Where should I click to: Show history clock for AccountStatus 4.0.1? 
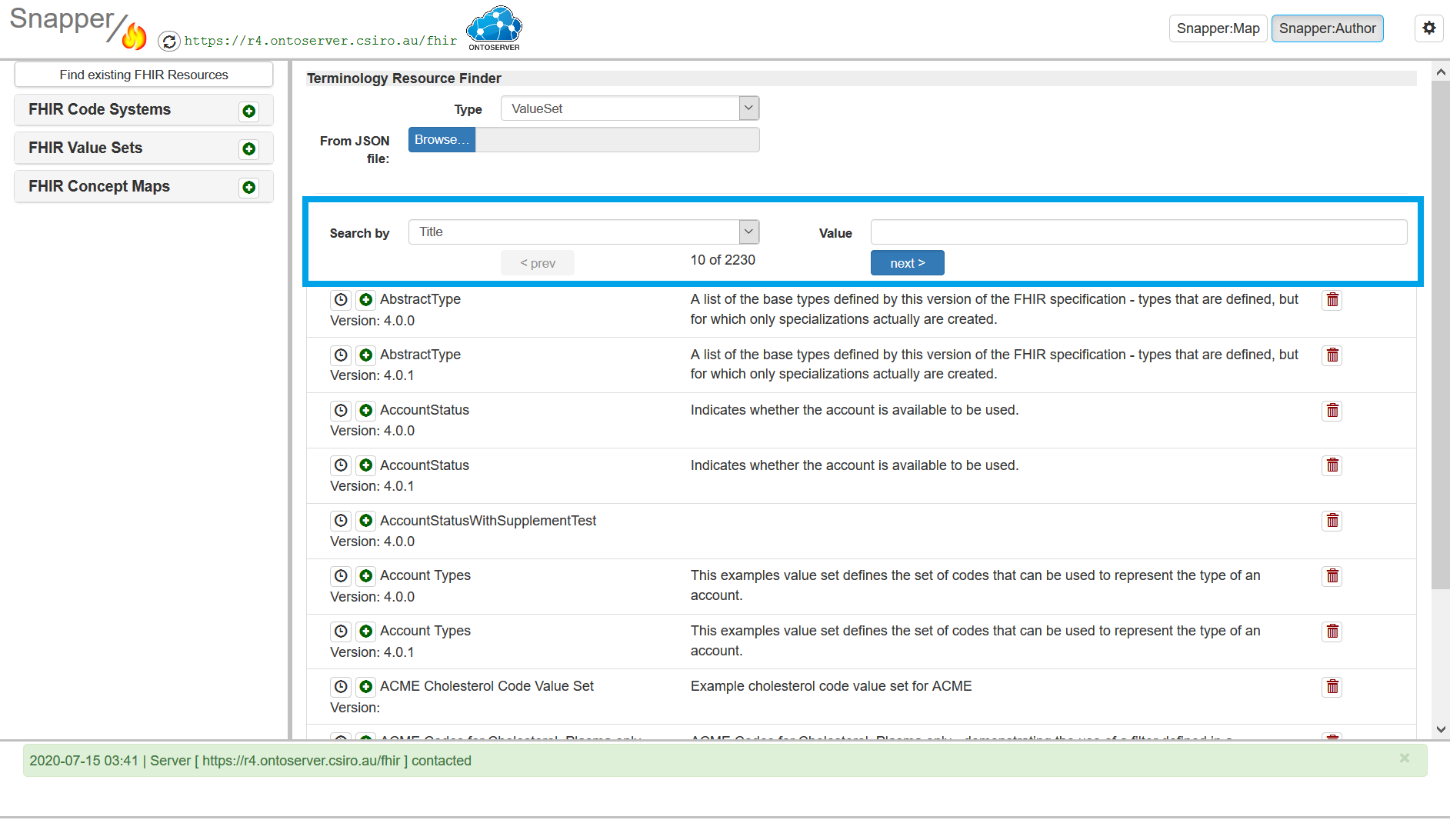341,465
